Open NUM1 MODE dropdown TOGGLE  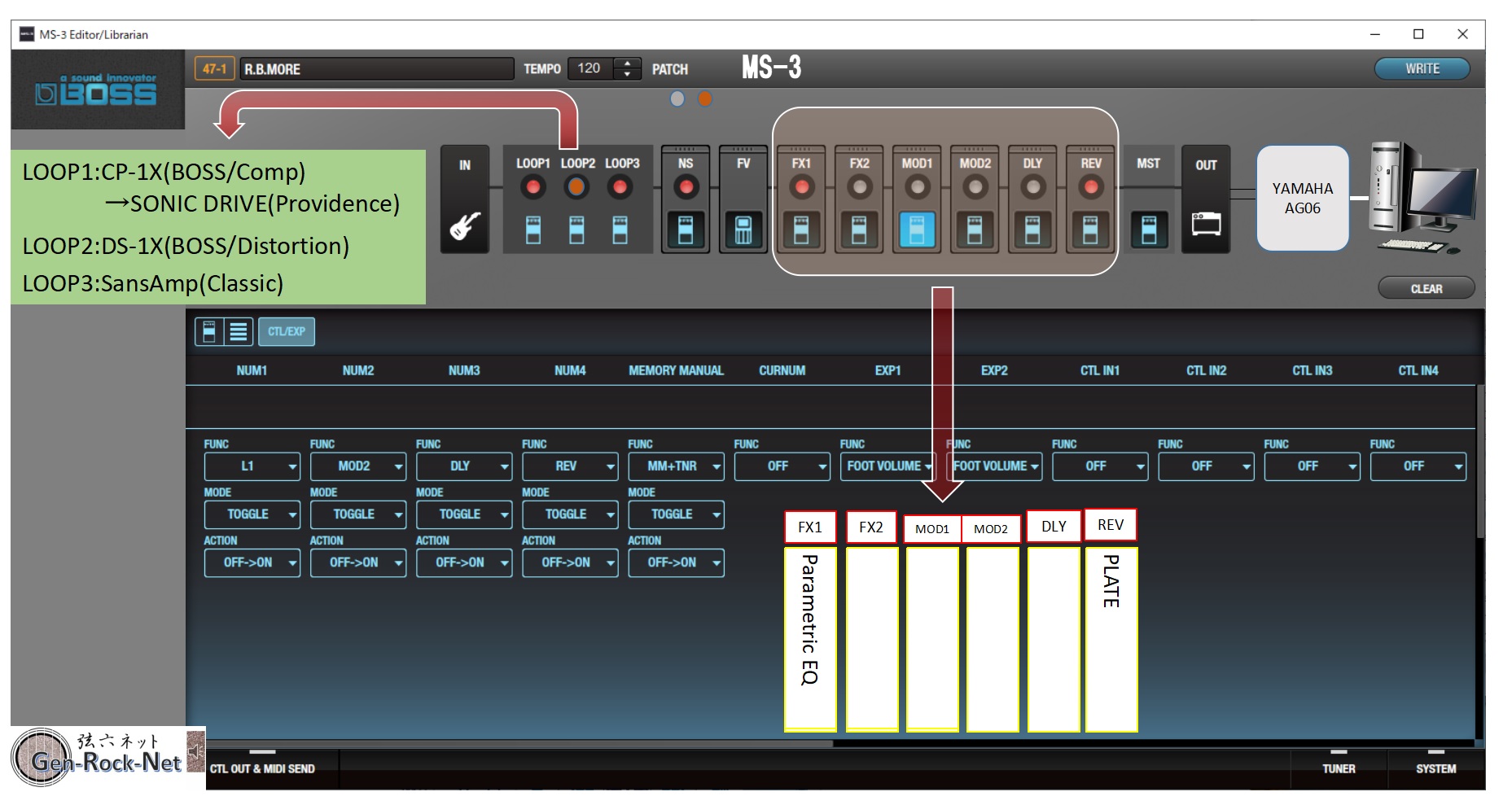click(x=252, y=514)
